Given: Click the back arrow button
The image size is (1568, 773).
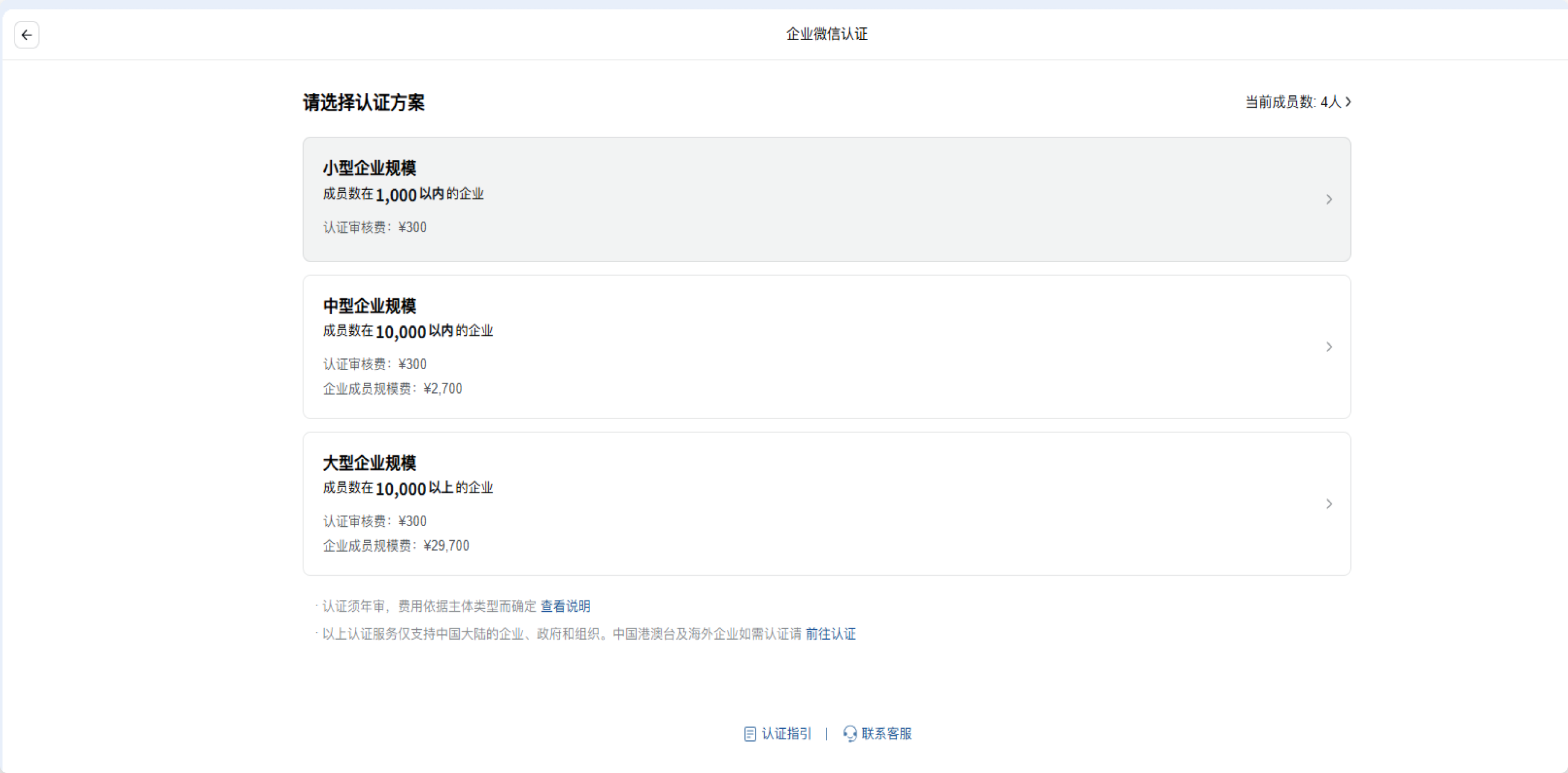Looking at the screenshot, I should pyautogui.click(x=27, y=35).
